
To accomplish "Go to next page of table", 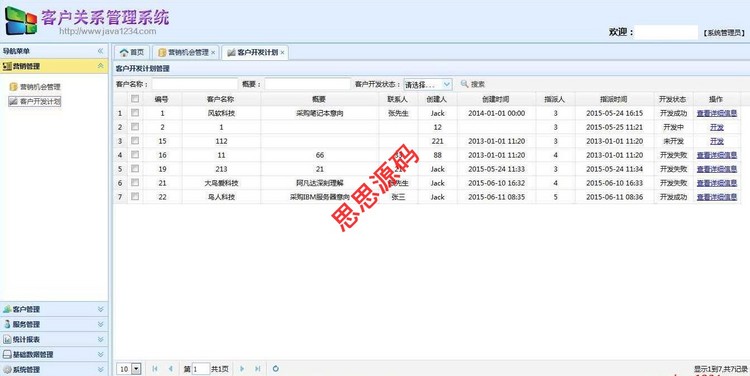I will (x=242, y=368).
